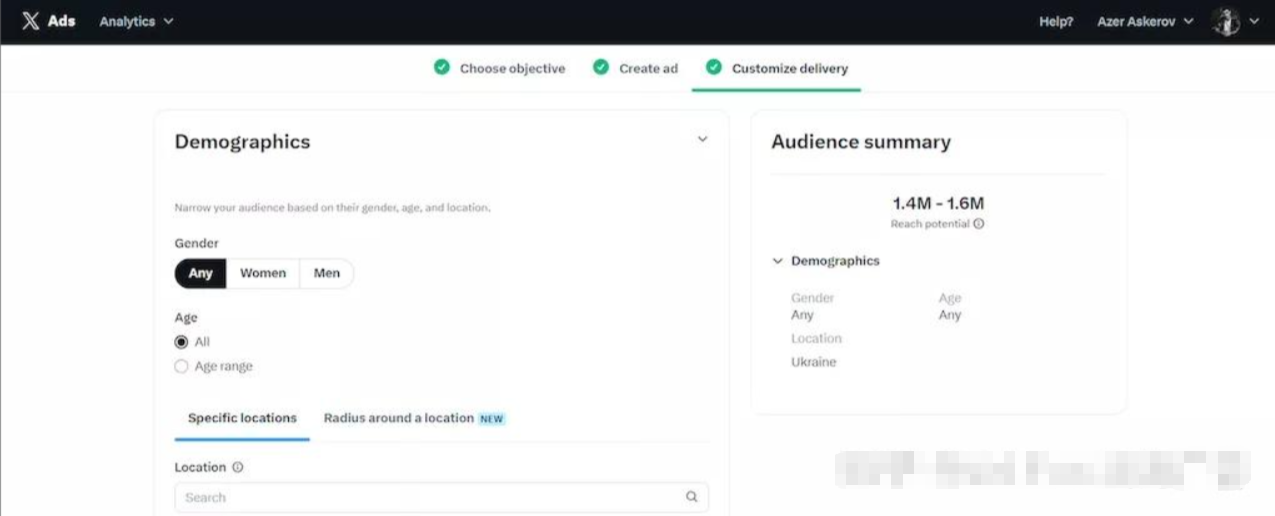
Task: Click the Customize delivery step checkmark icon
Action: [713, 67]
